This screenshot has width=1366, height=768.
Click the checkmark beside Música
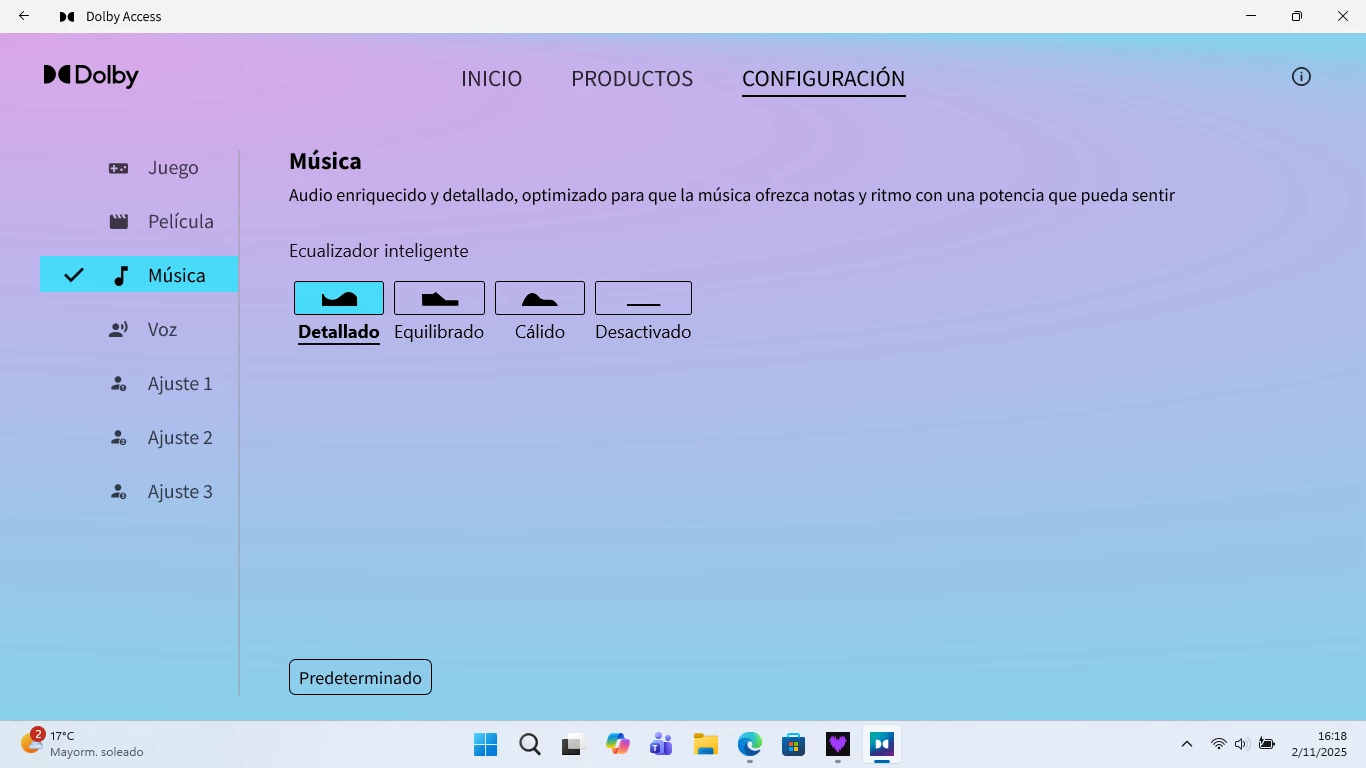pyautogui.click(x=74, y=275)
